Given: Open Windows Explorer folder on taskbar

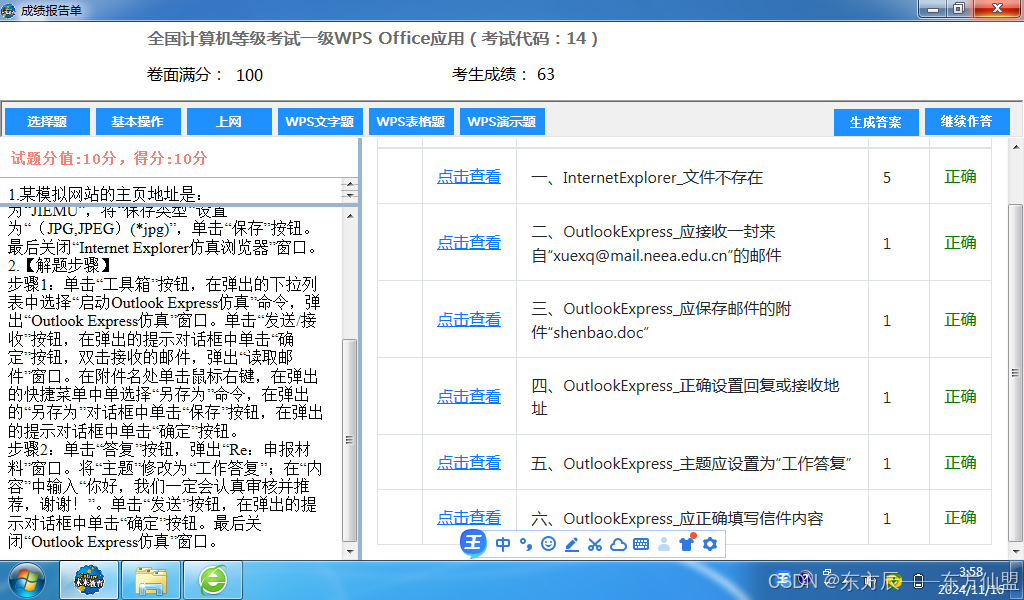Looking at the screenshot, I should coord(151,580).
